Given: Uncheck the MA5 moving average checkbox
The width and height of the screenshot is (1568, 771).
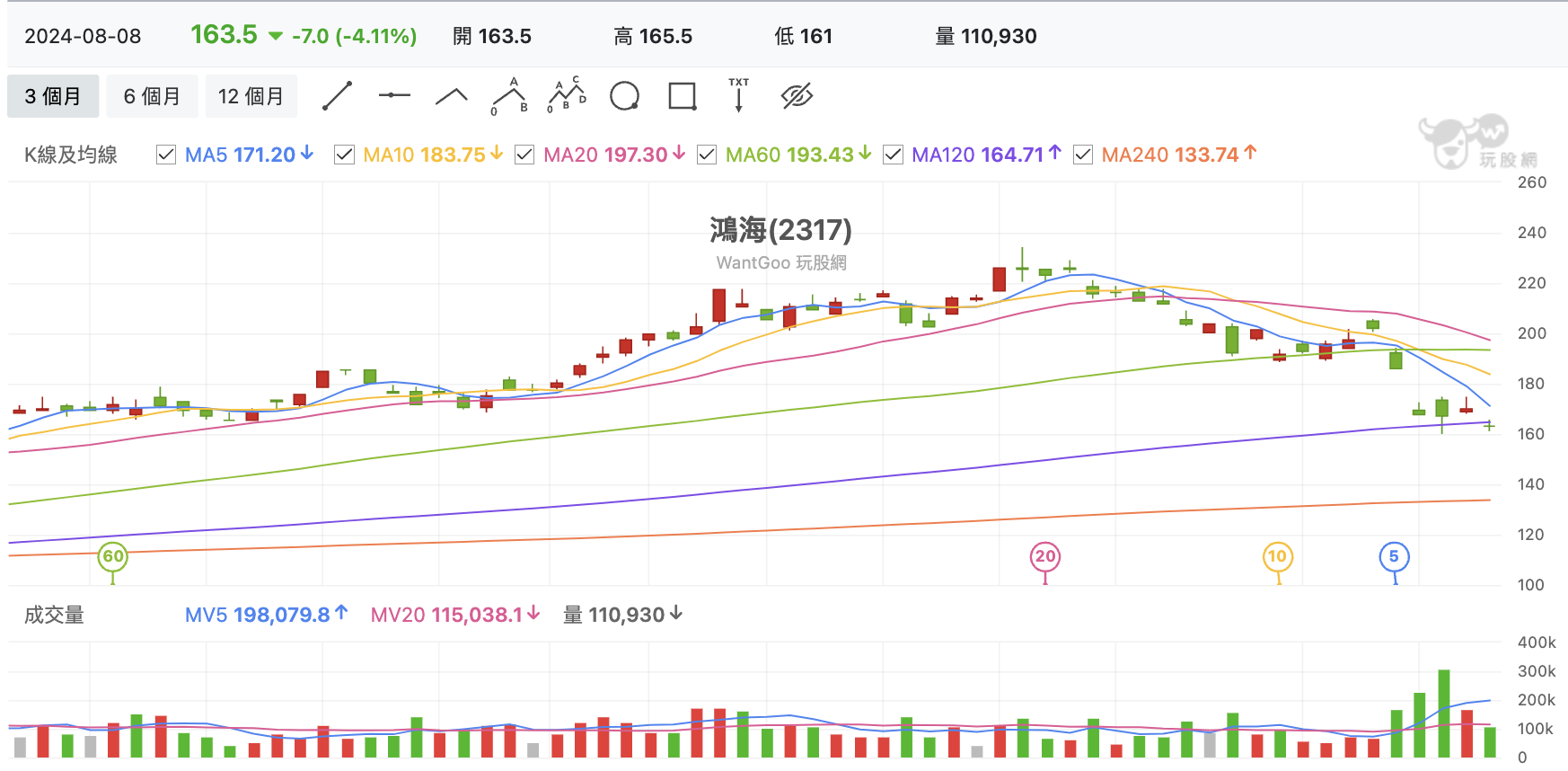Looking at the screenshot, I should (166, 155).
